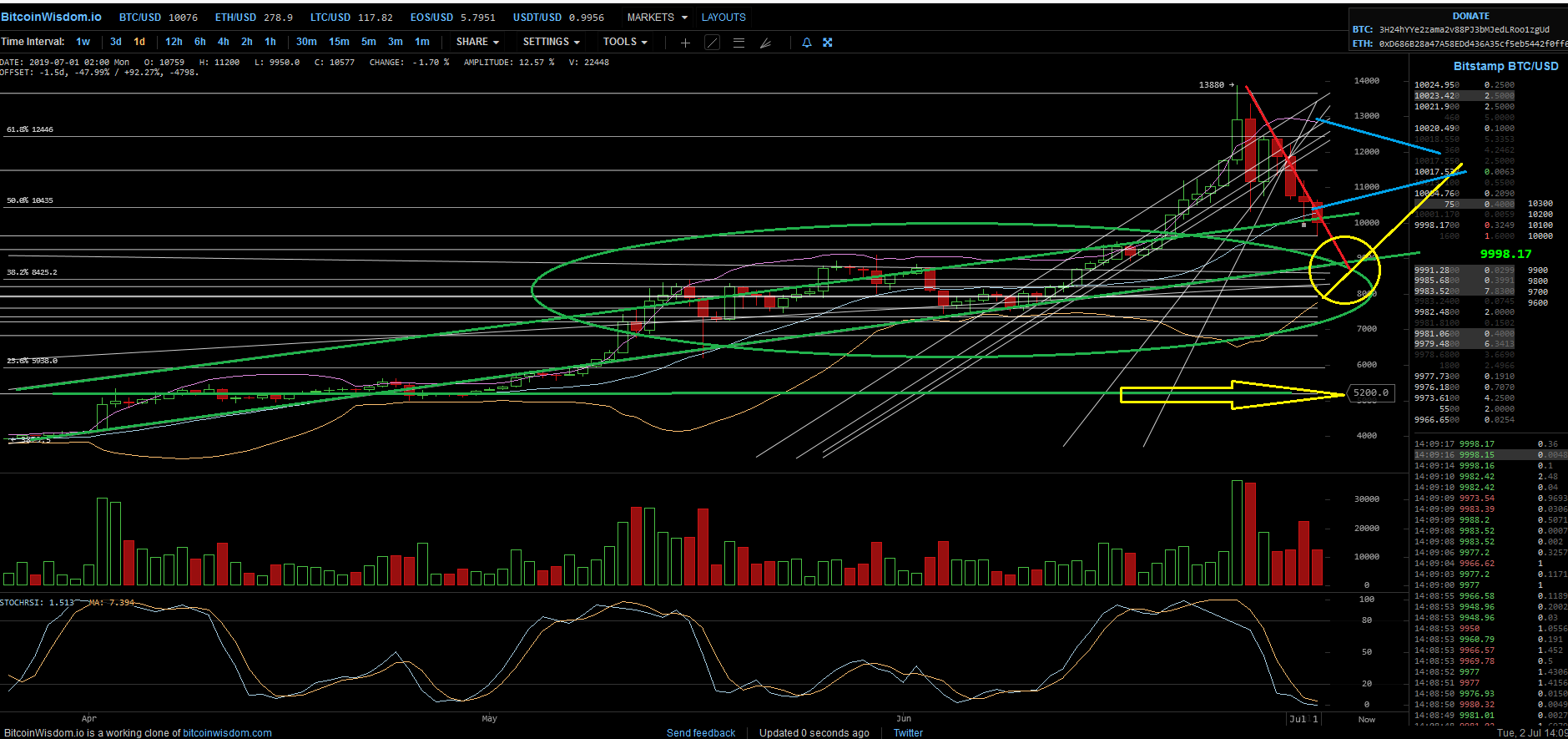Select the crosshair cursor tool
Viewport: 1568px width, 739px height.
point(685,43)
